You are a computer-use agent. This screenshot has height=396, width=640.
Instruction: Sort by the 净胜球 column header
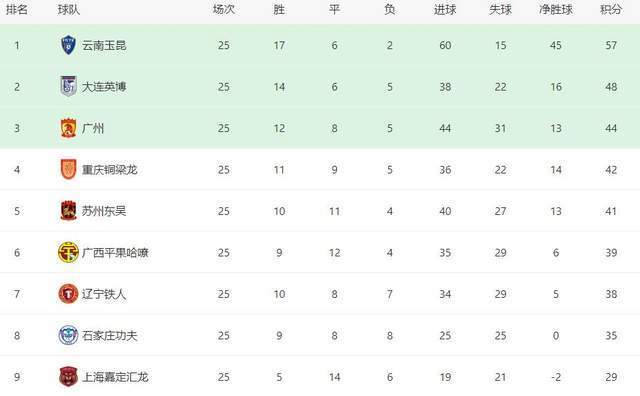coord(556,9)
